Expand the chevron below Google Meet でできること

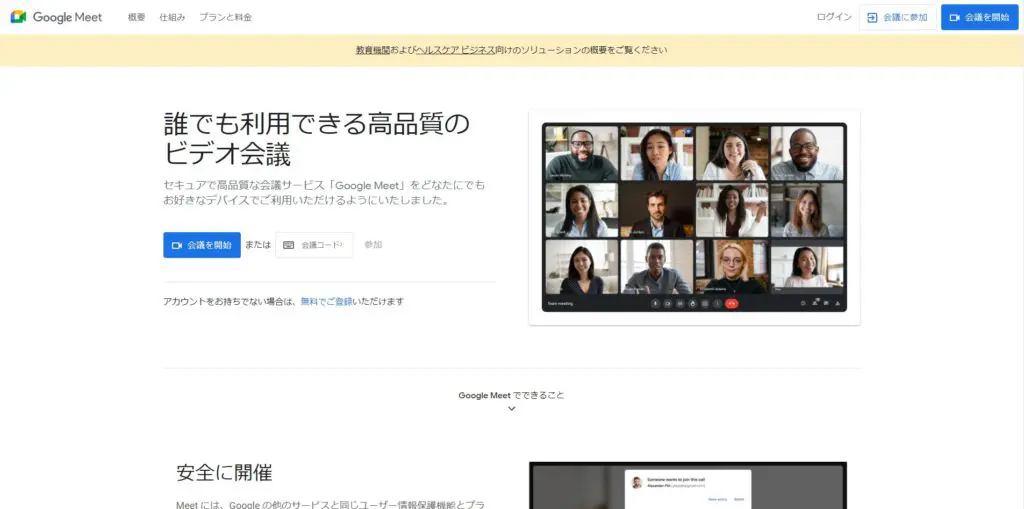click(511, 409)
